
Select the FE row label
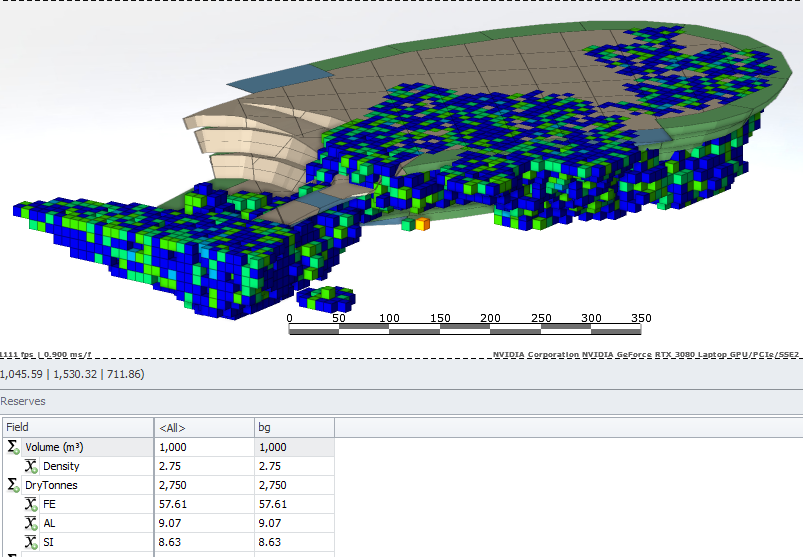click(x=49, y=504)
